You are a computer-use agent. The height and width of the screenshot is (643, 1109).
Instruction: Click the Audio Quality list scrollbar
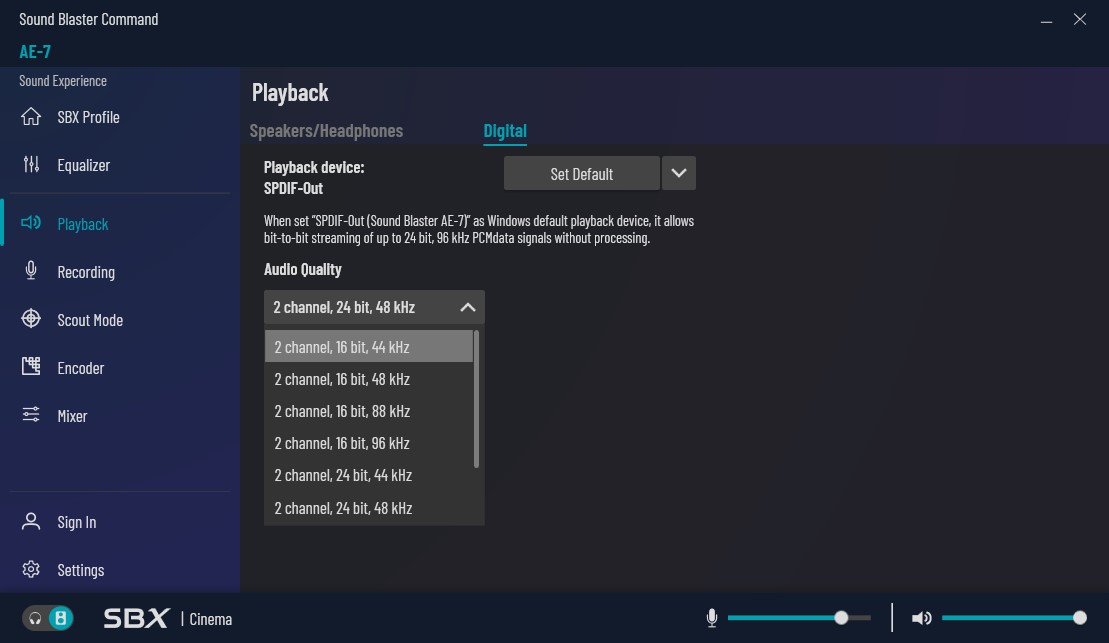click(x=476, y=399)
